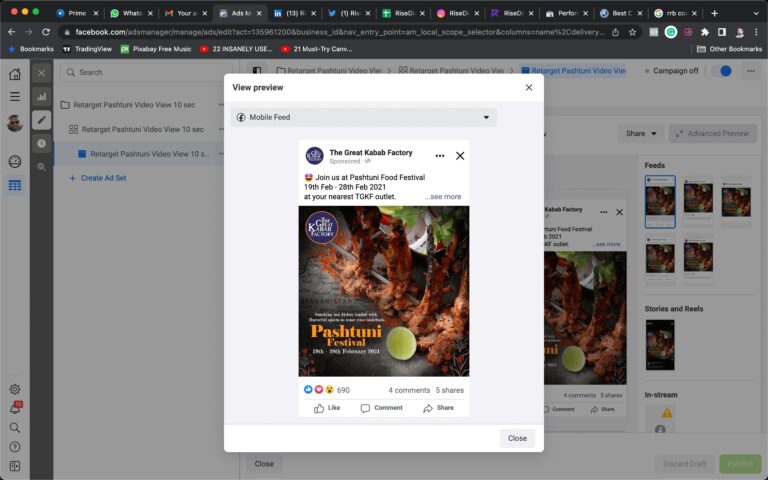Click the Comment icon under the ad

click(x=365, y=408)
